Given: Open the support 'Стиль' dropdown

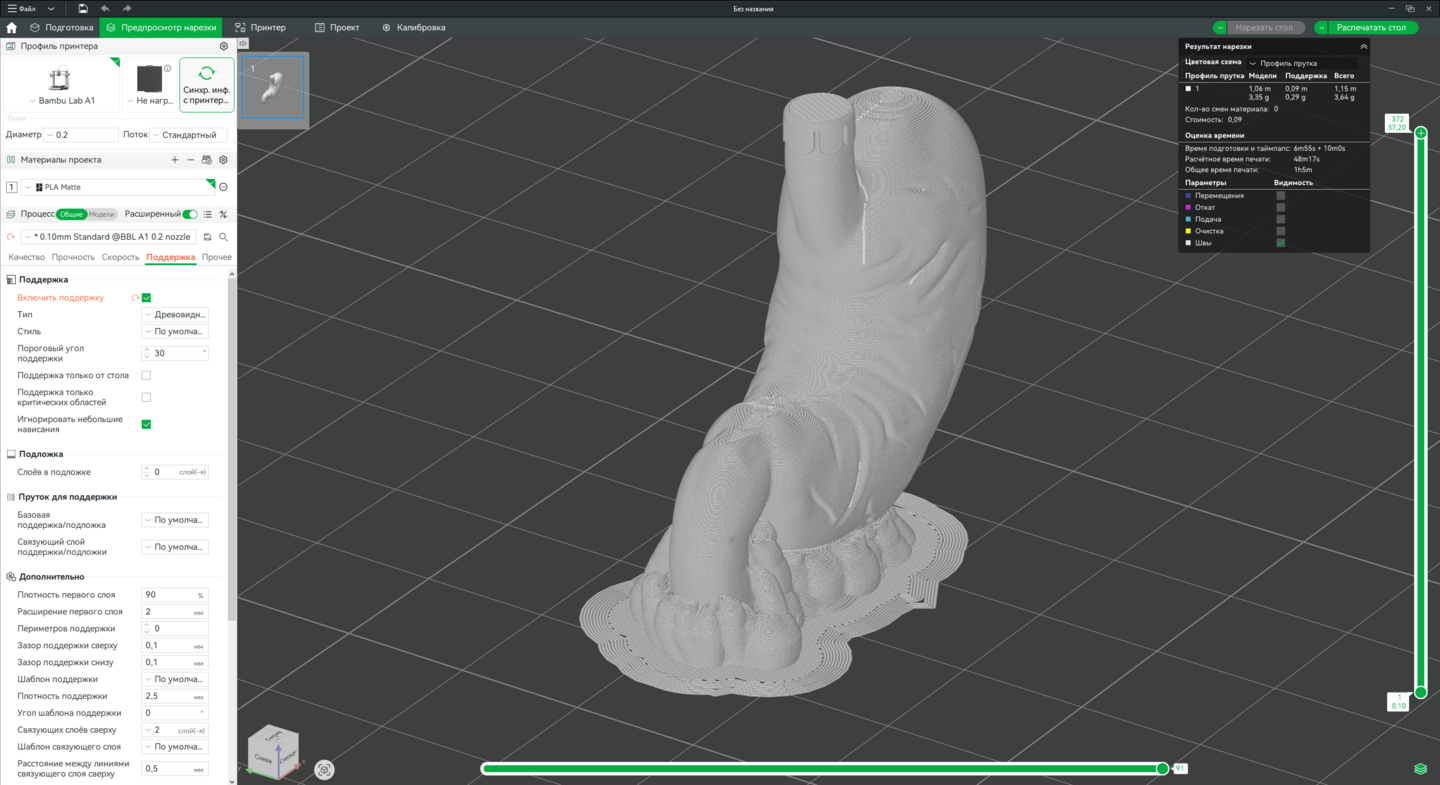Looking at the screenshot, I should pyautogui.click(x=175, y=332).
